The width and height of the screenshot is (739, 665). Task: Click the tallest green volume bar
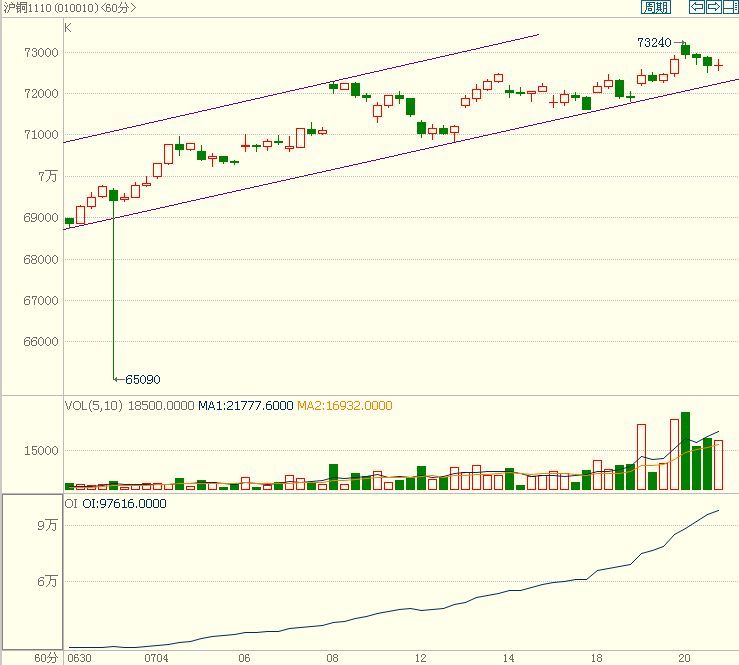[x=685, y=451]
